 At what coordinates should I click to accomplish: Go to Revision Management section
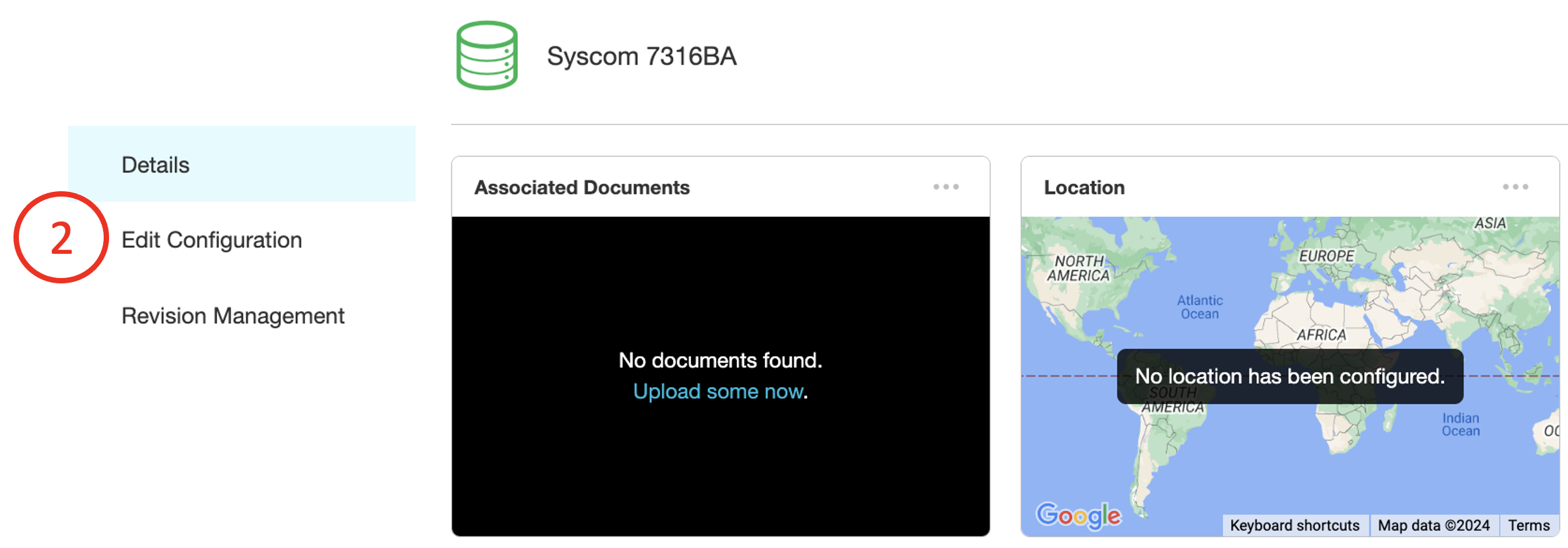(233, 316)
